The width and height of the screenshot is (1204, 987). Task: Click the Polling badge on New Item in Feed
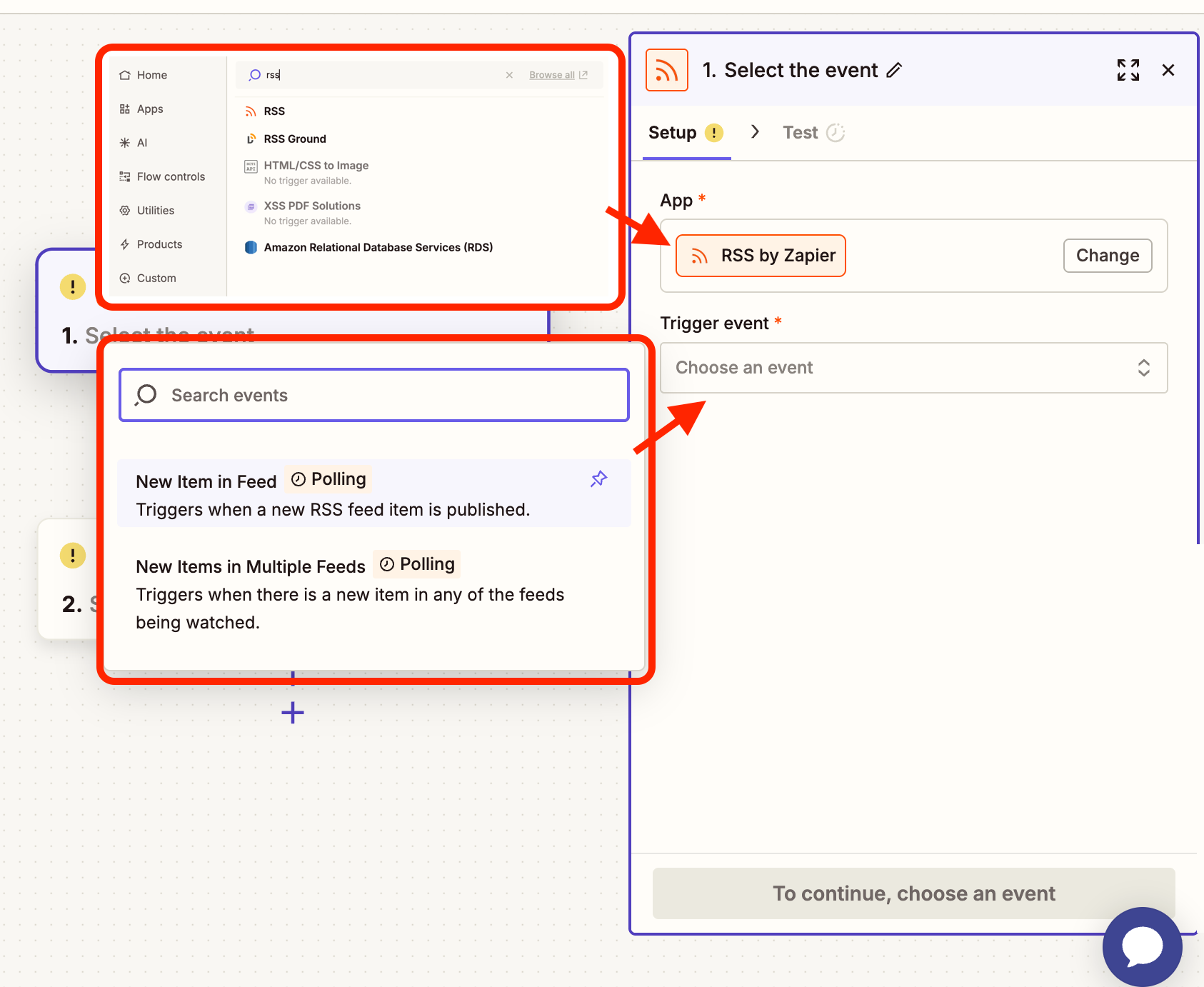click(x=328, y=479)
